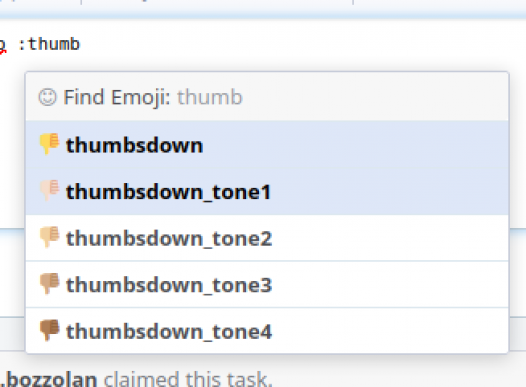
Task: Select the thumbsdown emoji entry
Action: pos(267,145)
